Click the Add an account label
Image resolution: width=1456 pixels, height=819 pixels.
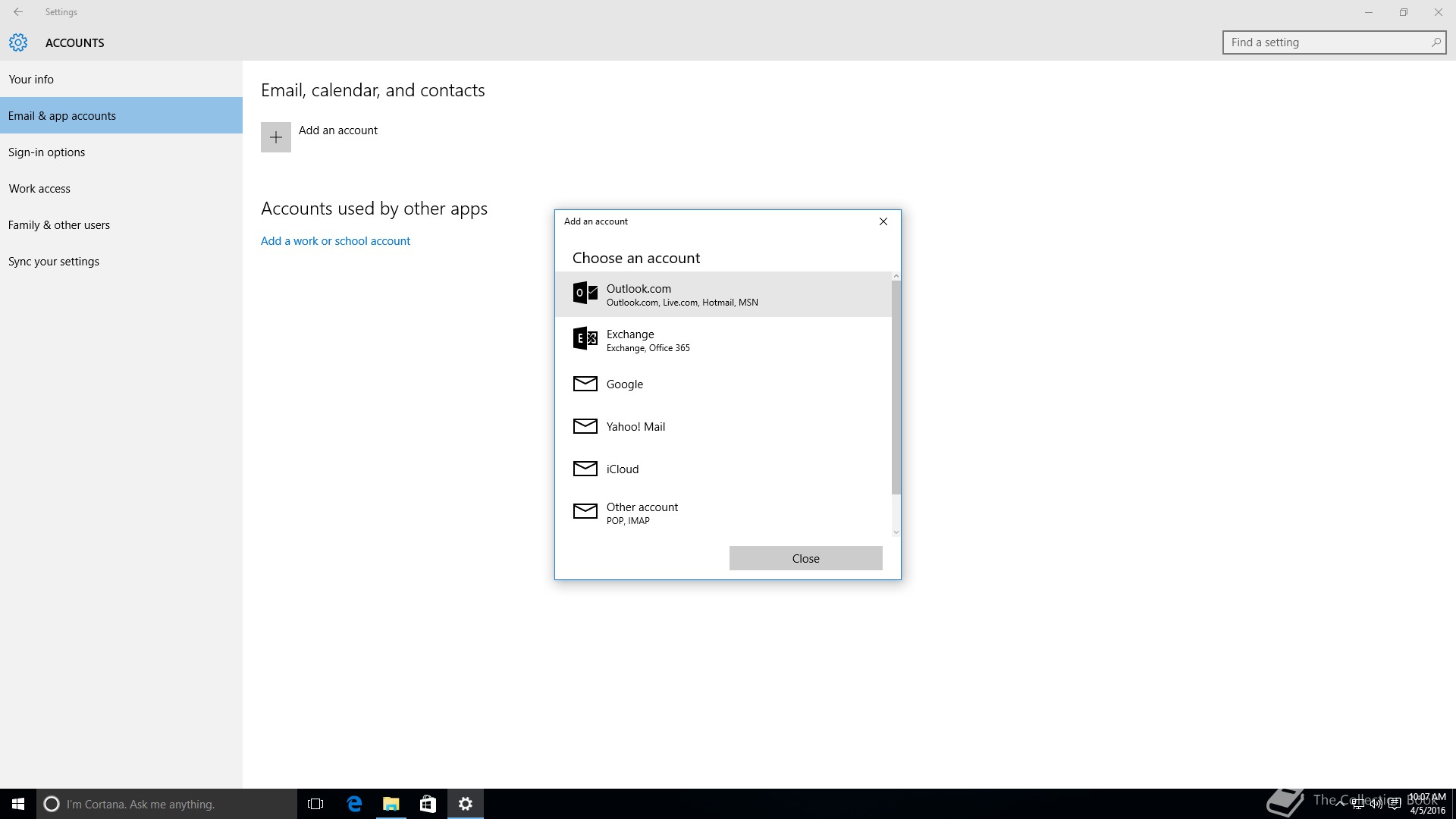(x=337, y=130)
